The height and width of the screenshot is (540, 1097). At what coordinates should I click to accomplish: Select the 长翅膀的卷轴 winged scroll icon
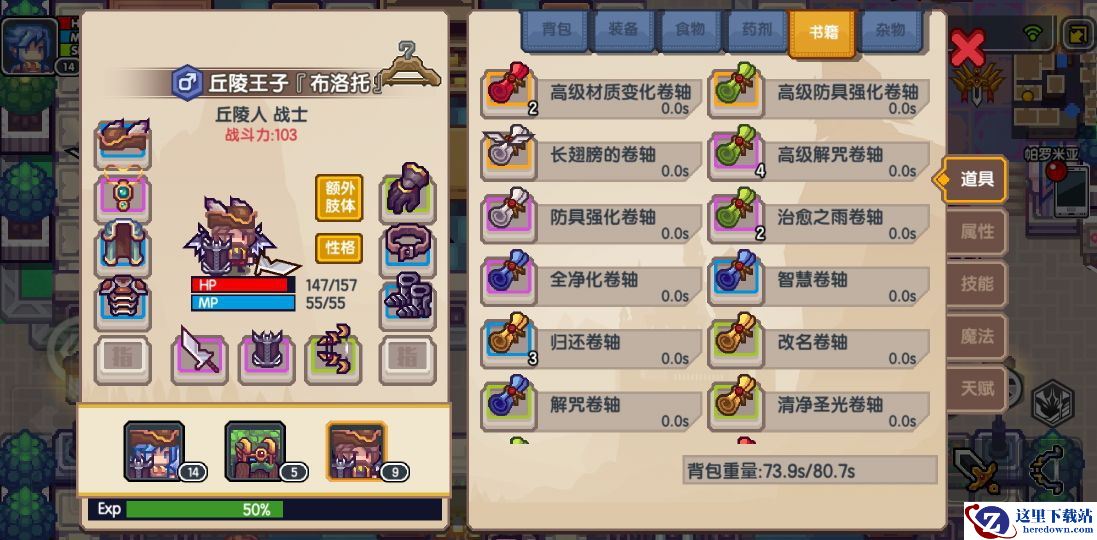[x=509, y=153]
